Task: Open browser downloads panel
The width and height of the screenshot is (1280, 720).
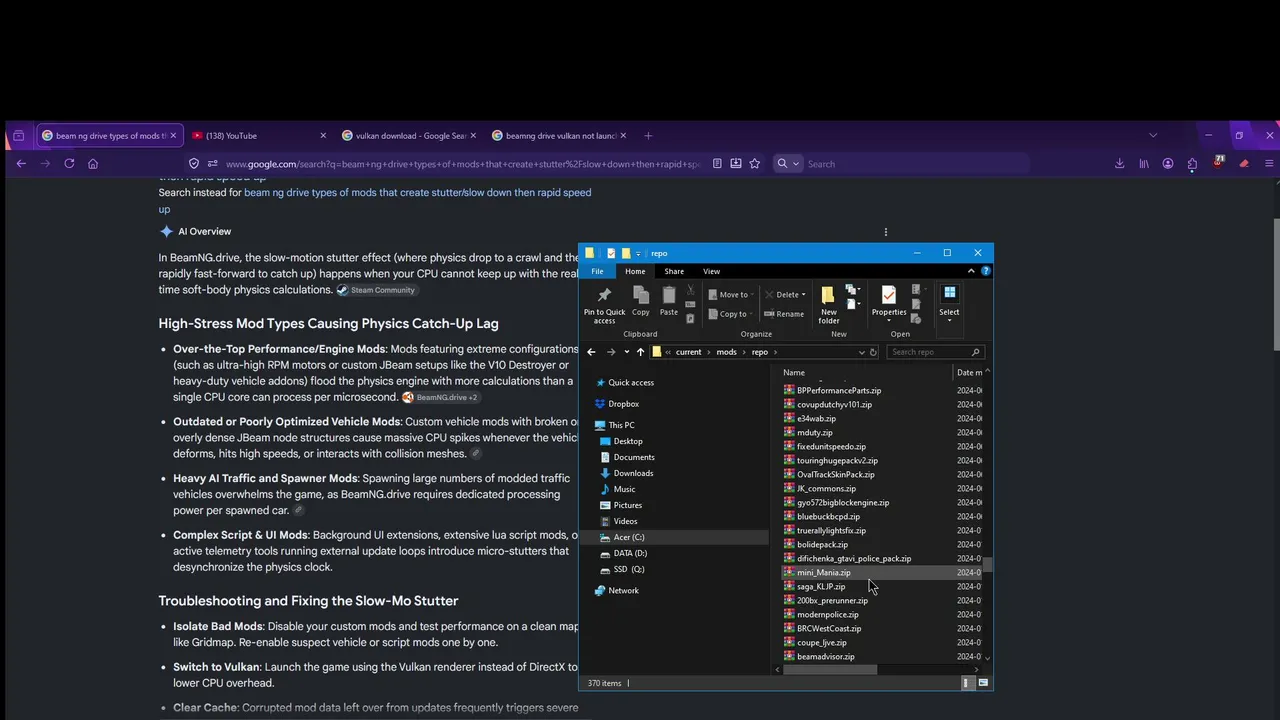Action: (1119, 164)
